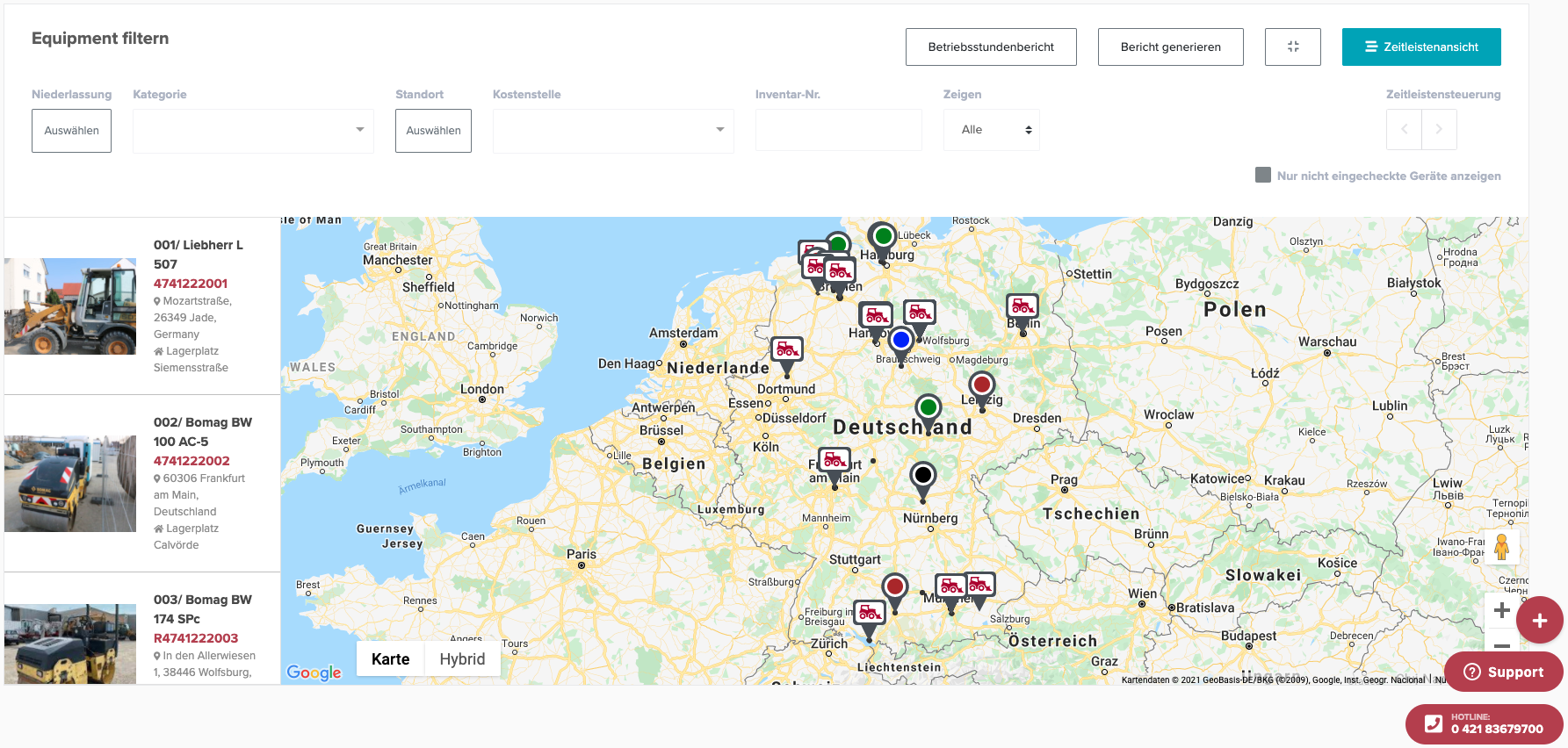Open the Zeigen 'Alle' selector
The height and width of the screenshot is (748, 1568).
[991, 130]
